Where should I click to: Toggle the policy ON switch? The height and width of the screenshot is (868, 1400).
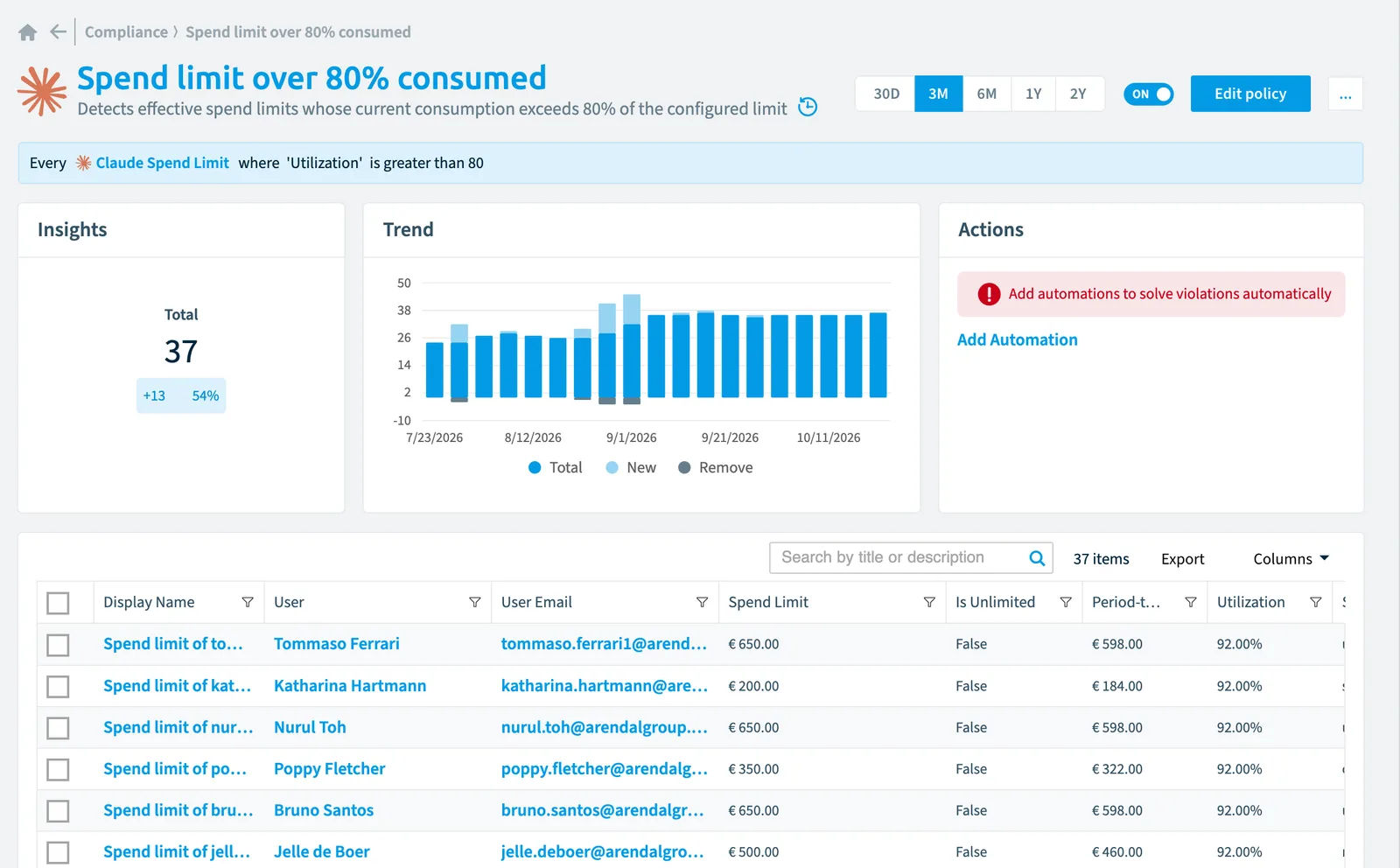pos(1148,94)
